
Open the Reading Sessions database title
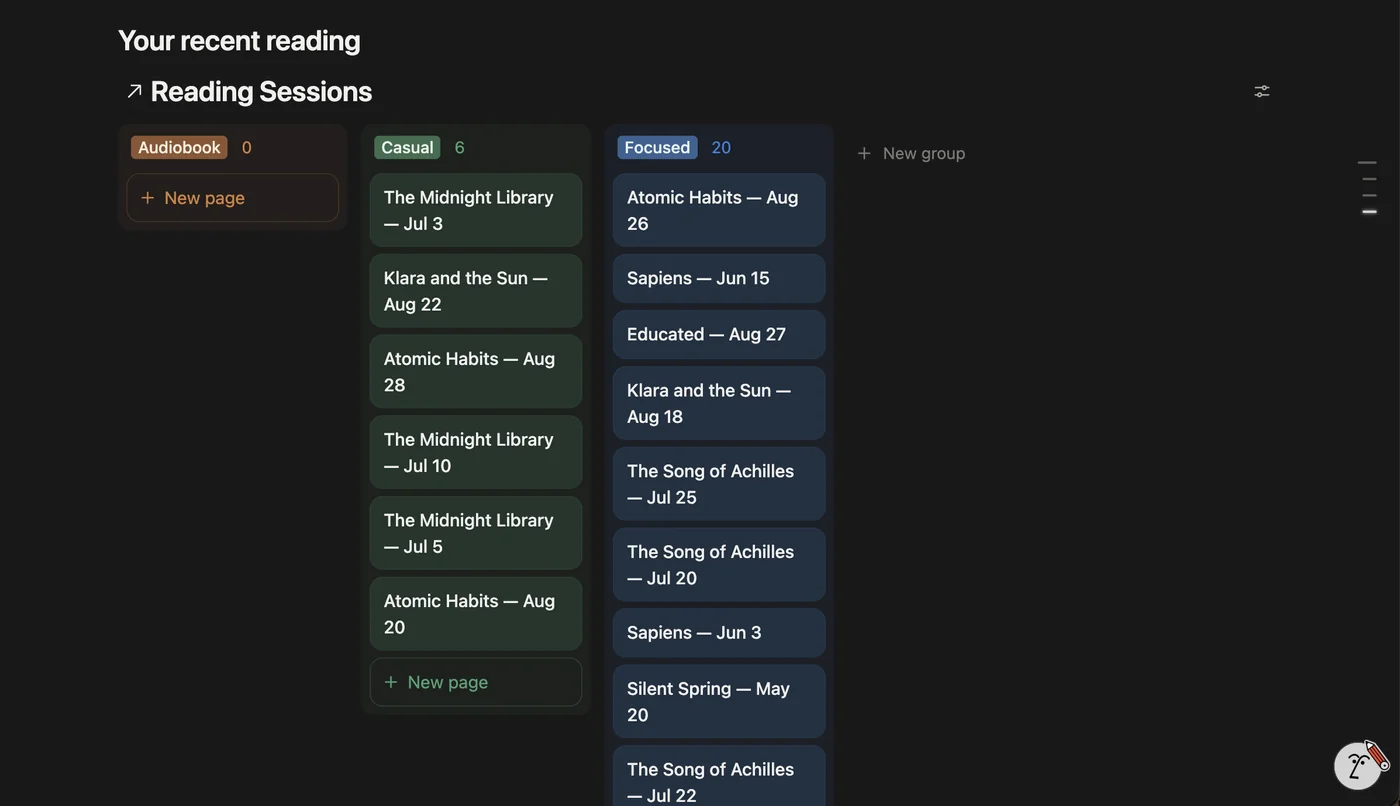(261, 91)
